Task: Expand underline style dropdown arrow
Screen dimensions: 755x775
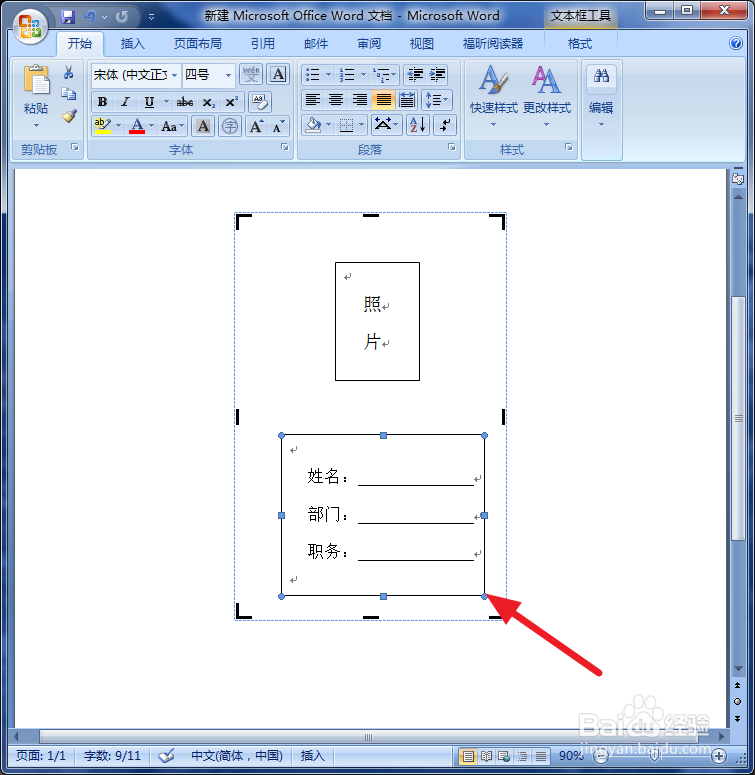Action: click(x=167, y=102)
